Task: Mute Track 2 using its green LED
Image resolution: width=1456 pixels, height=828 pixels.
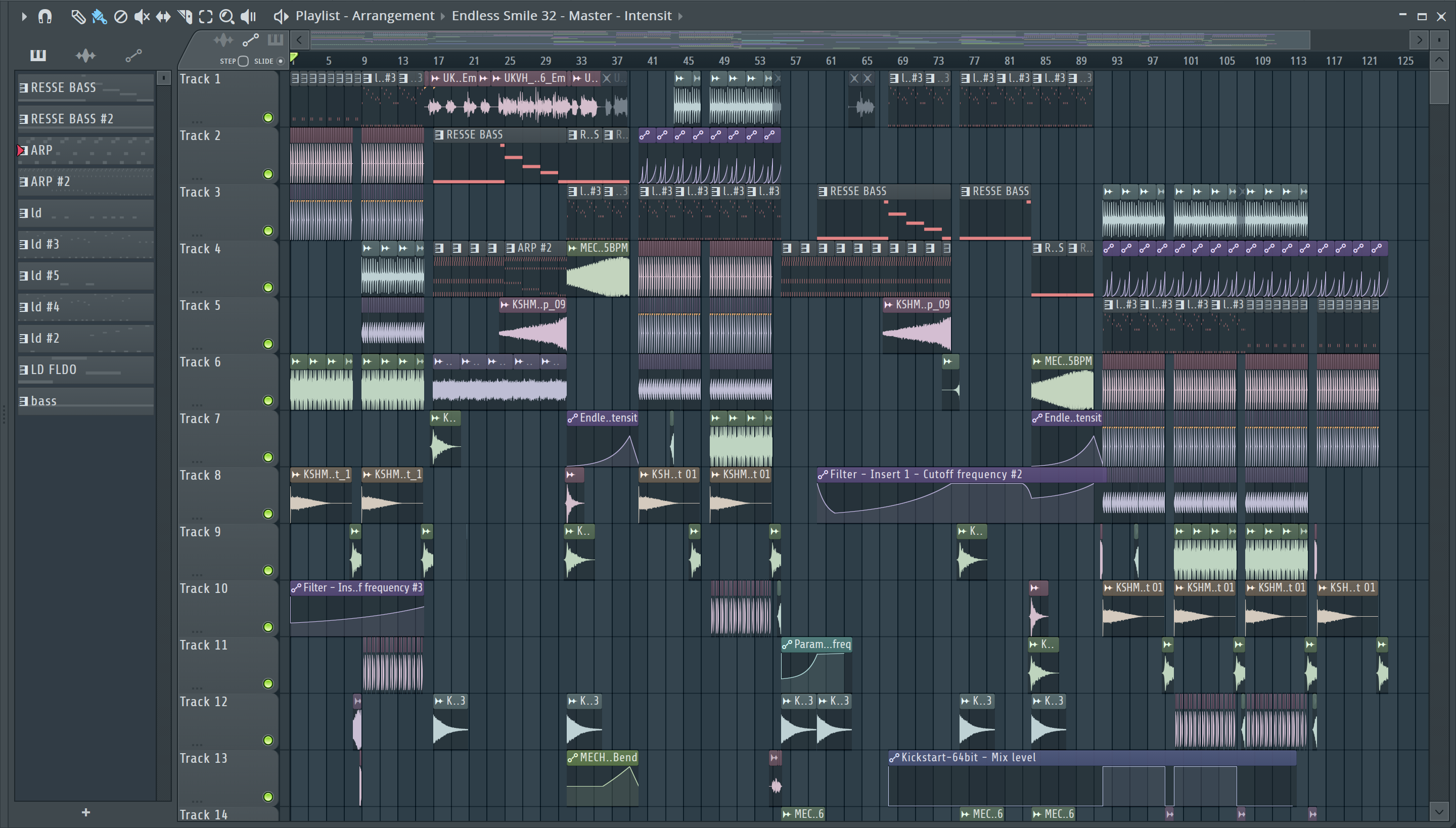Action: (268, 174)
